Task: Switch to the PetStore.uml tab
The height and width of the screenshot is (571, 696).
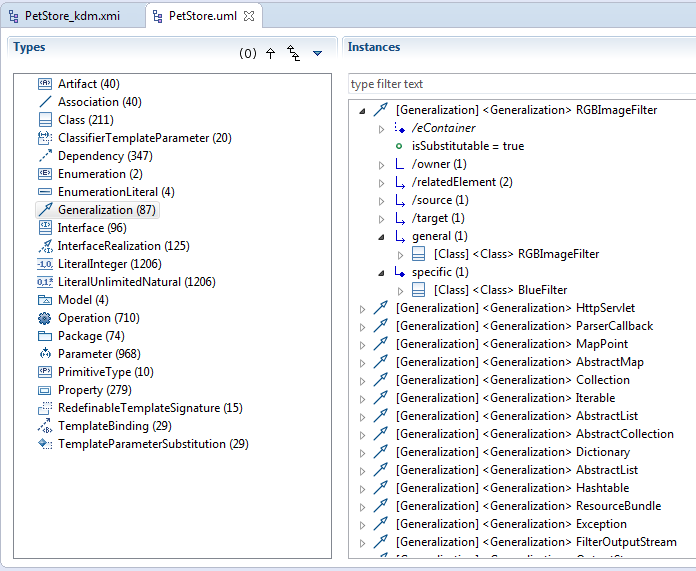Action: click(195, 16)
